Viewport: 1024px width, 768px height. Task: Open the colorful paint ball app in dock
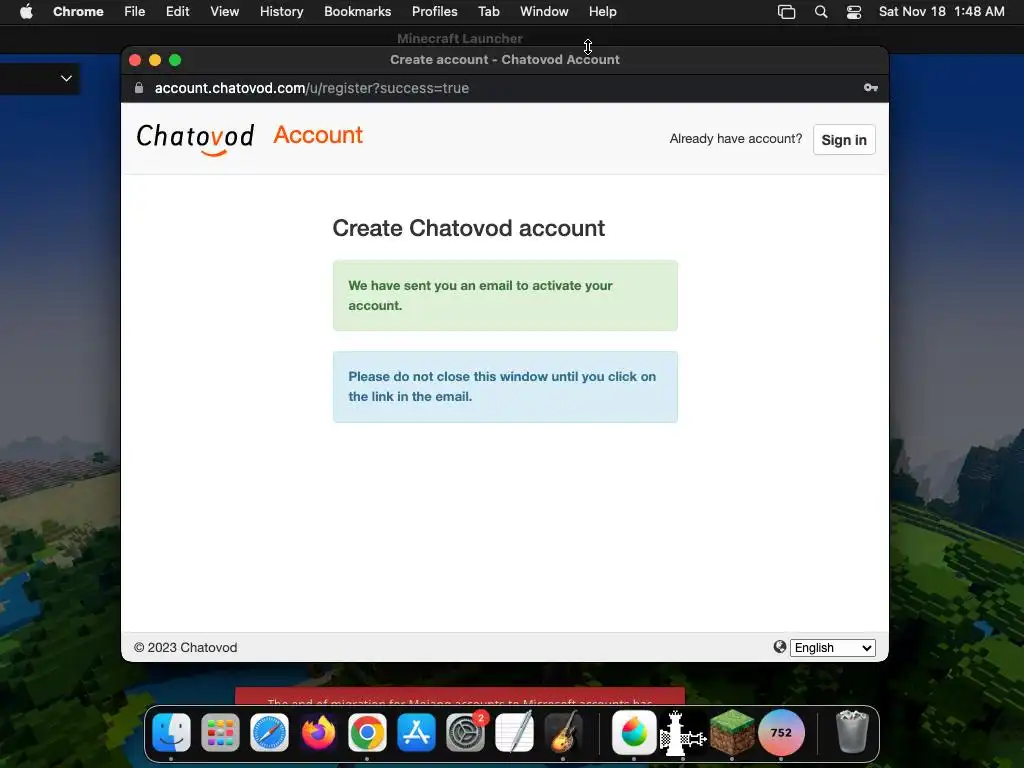coord(633,732)
